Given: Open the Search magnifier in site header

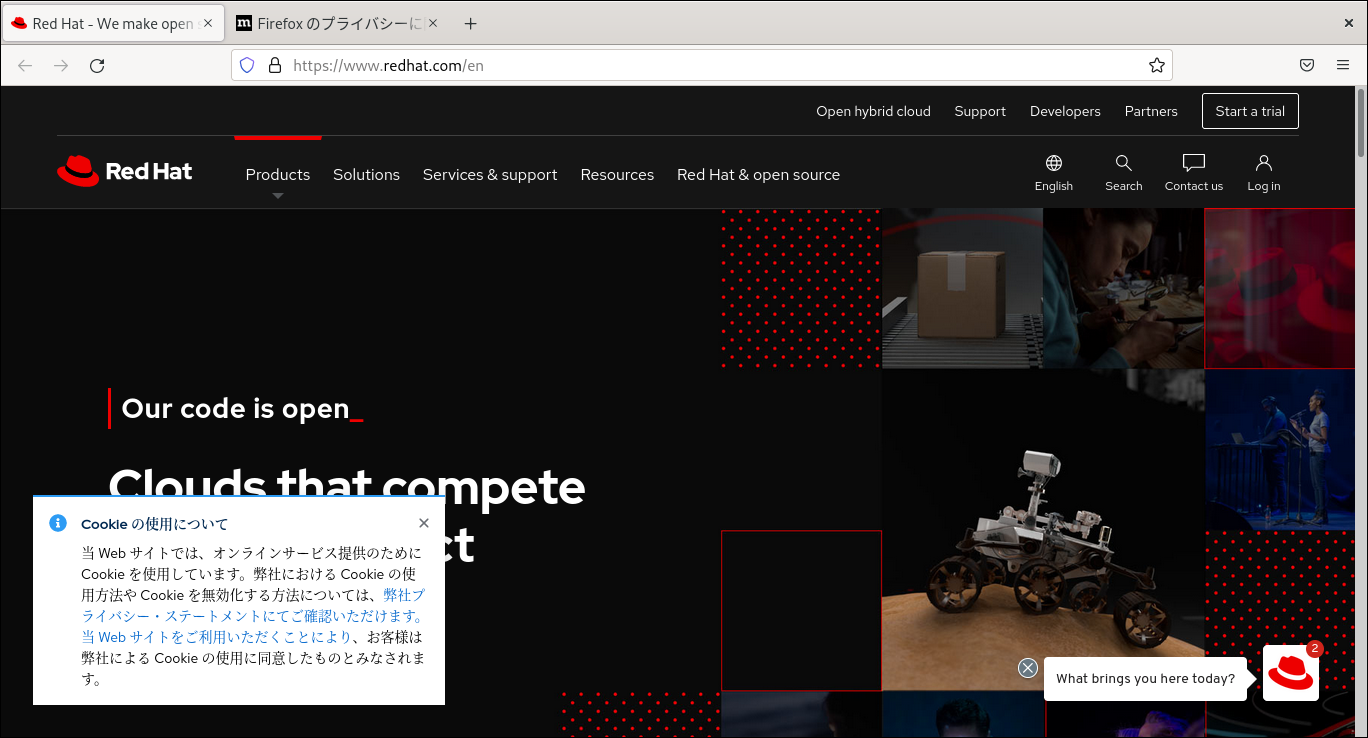Looking at the screenshot, I should click(1124, 173).
